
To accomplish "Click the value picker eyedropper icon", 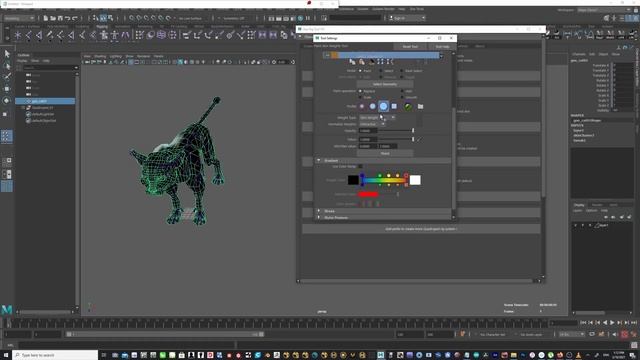I will click(x=419, y=139).
